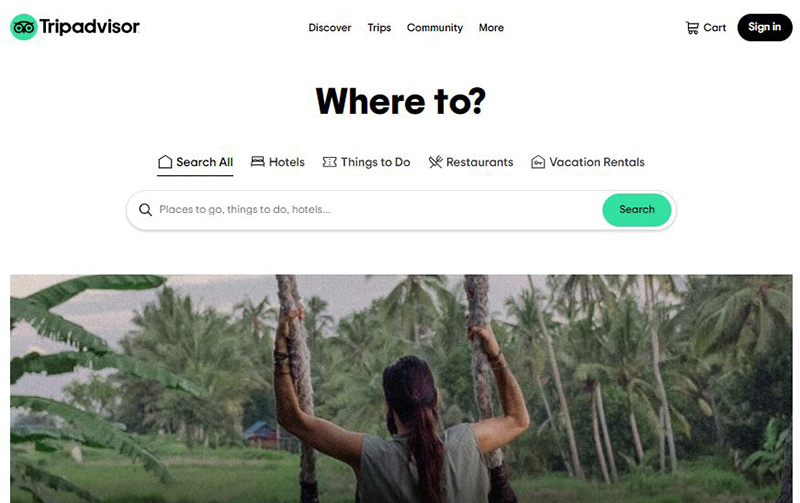The width and height of the screenshot is (800, 503).
Task: Click the Restaurants fork and knife icon
Action: (435, 162)
